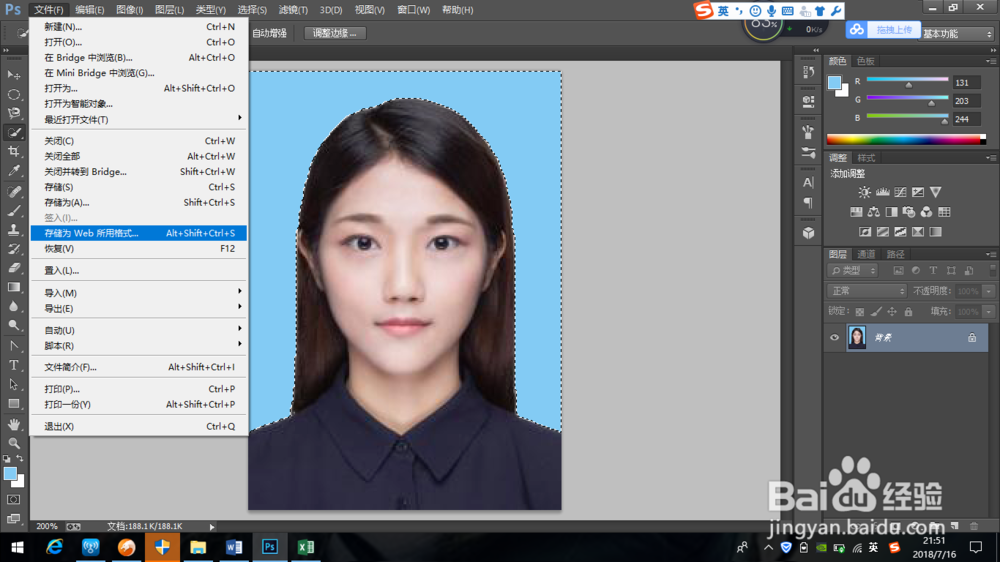The image size is (1000, 562).
Task: Toggle lock transparent pixels
Action: (860, 312)
